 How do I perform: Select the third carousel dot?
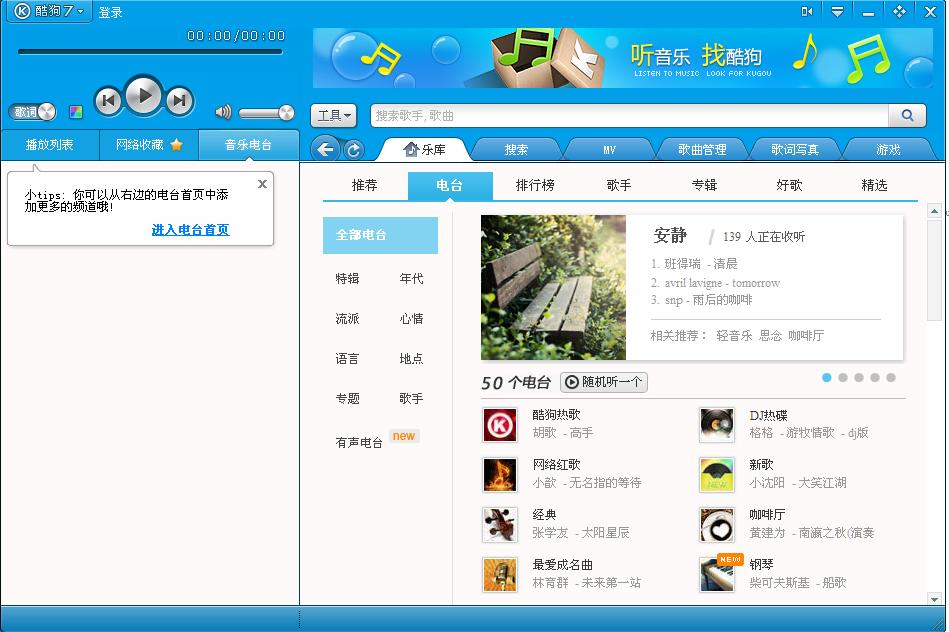click(x=859, y=378)
